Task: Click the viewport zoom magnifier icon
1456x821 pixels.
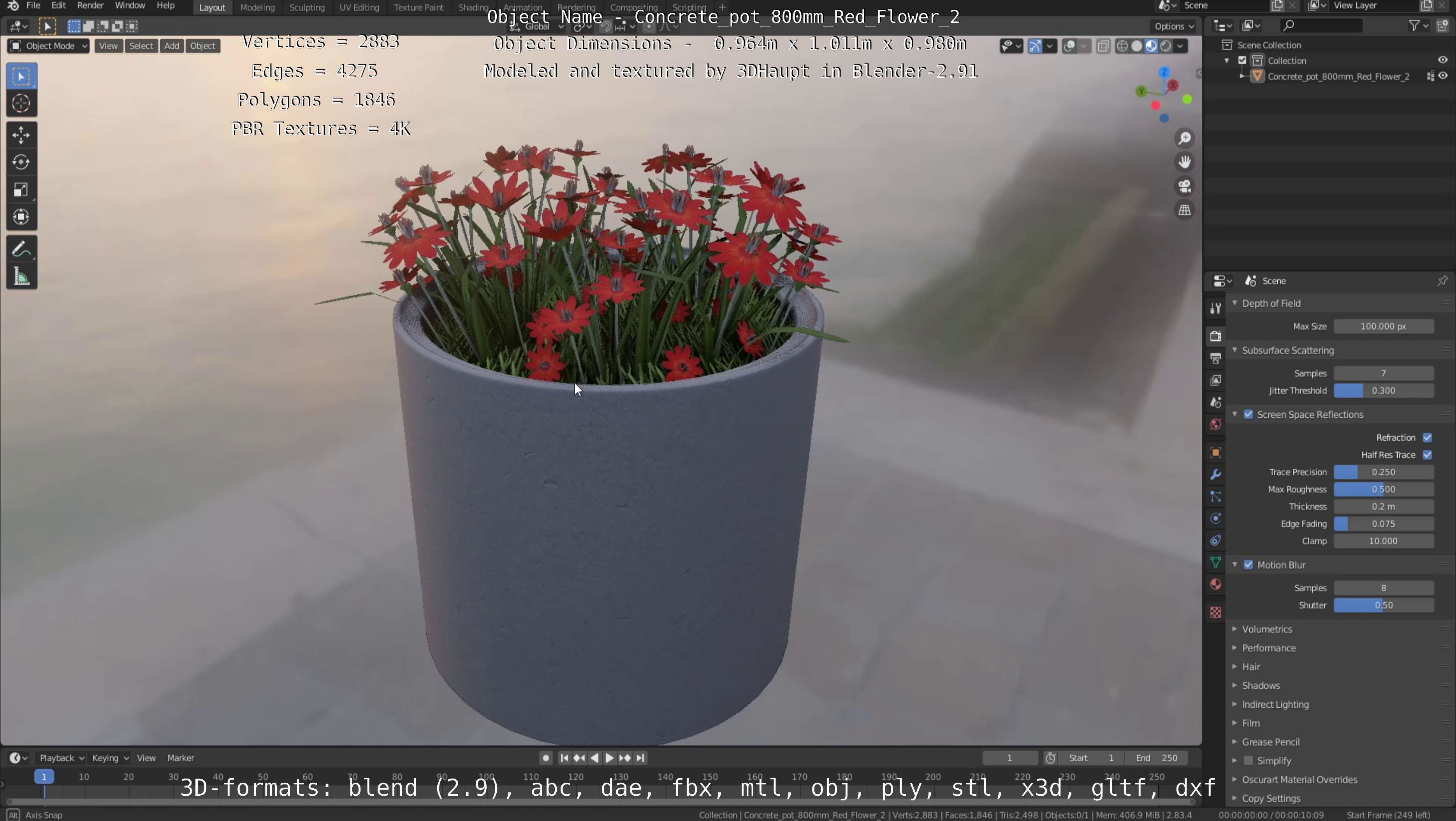Action: tap(1184, 139)
